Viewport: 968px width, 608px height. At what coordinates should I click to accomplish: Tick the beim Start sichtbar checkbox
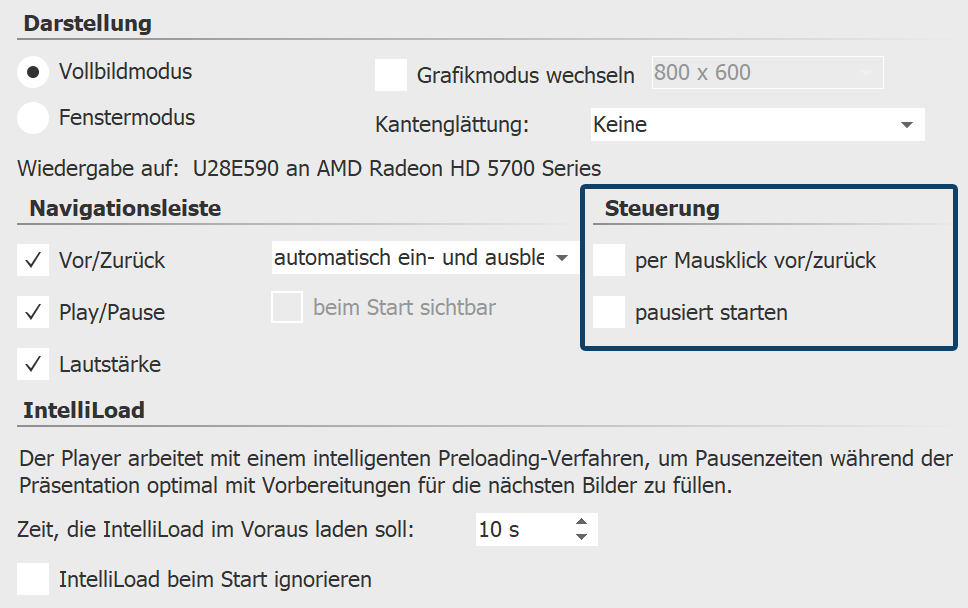287,308
